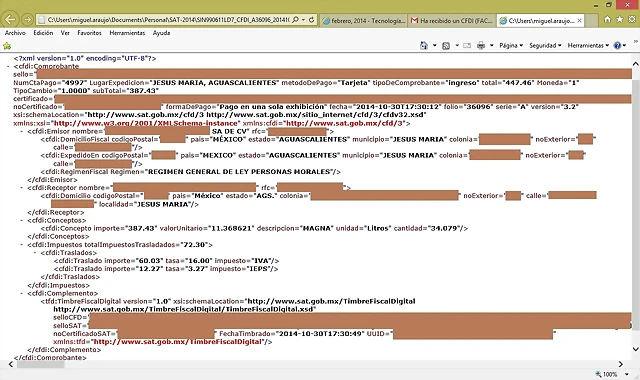
Task: Collapse the cfdi:Conceptos node
Action: coord(22,220)
